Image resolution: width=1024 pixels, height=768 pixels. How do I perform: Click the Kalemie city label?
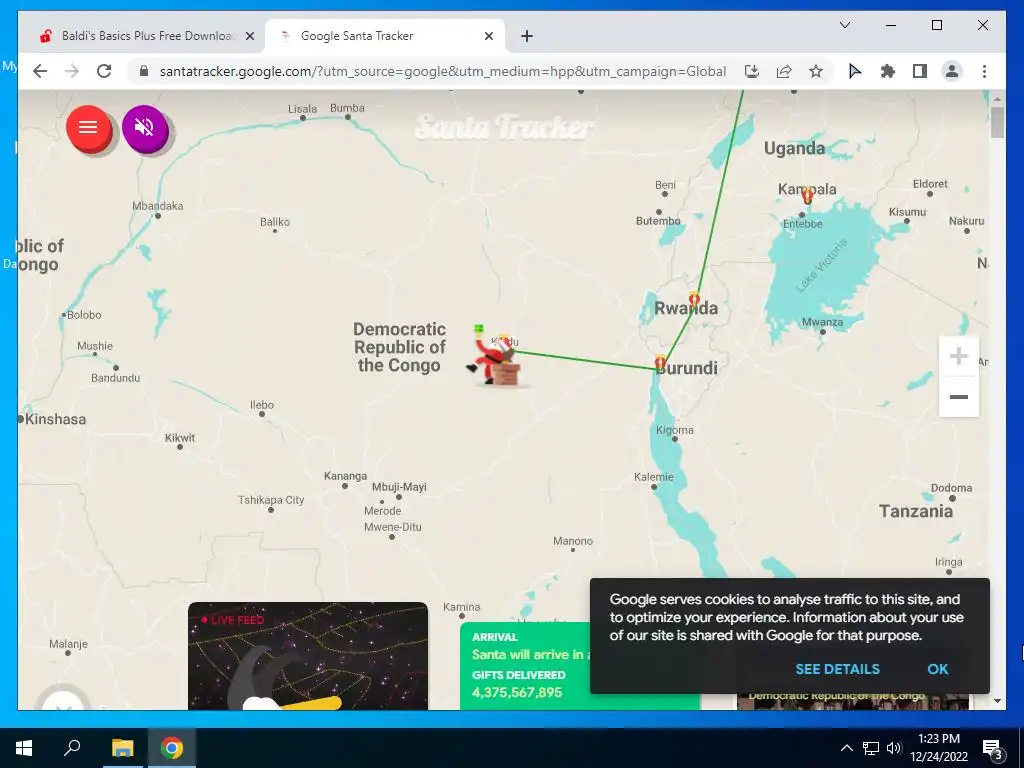pos(654,477)
